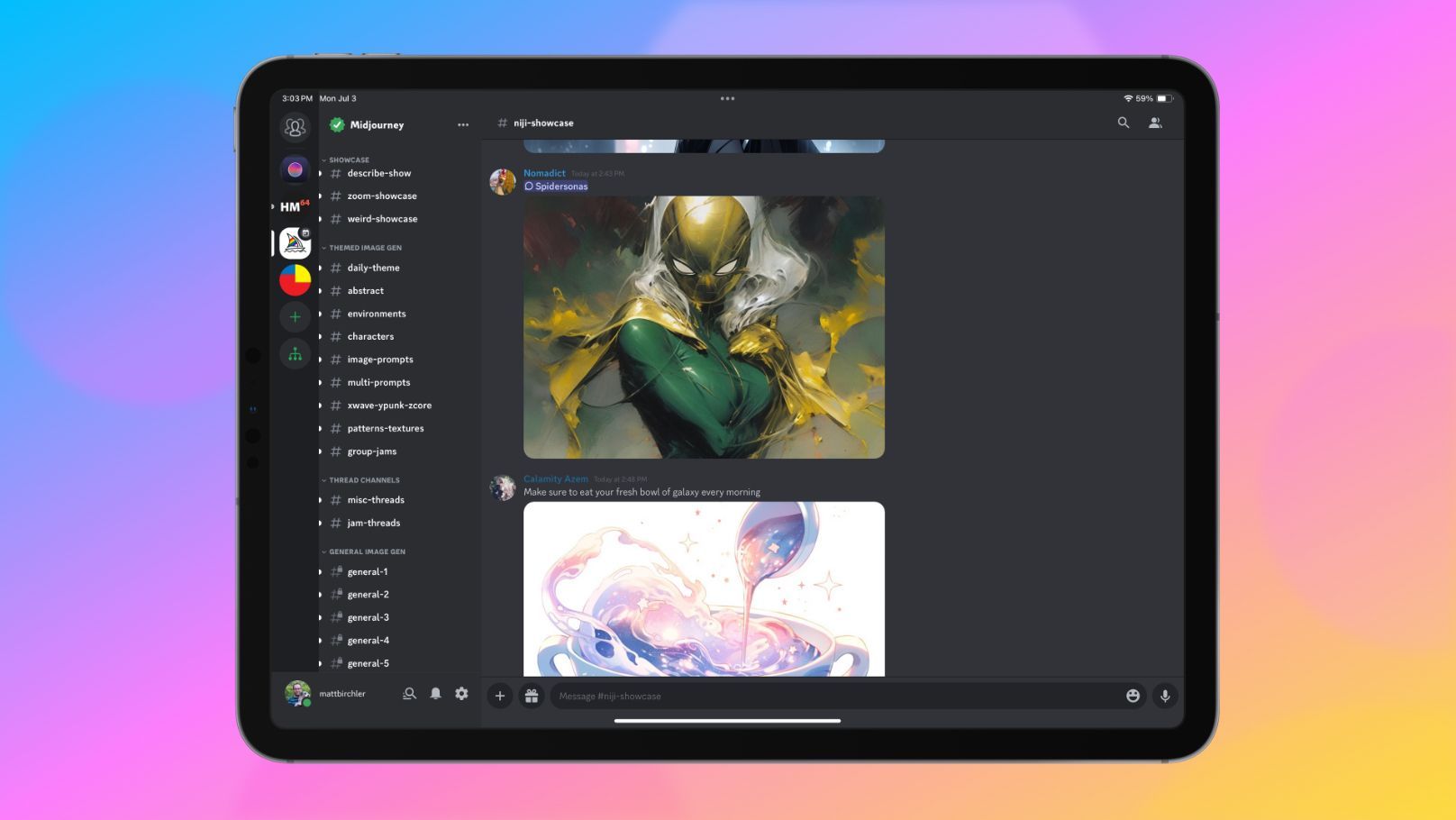Open the emoji picker in the message bar
This screenshot has width=1456, height=820.
click(1133, 696)
